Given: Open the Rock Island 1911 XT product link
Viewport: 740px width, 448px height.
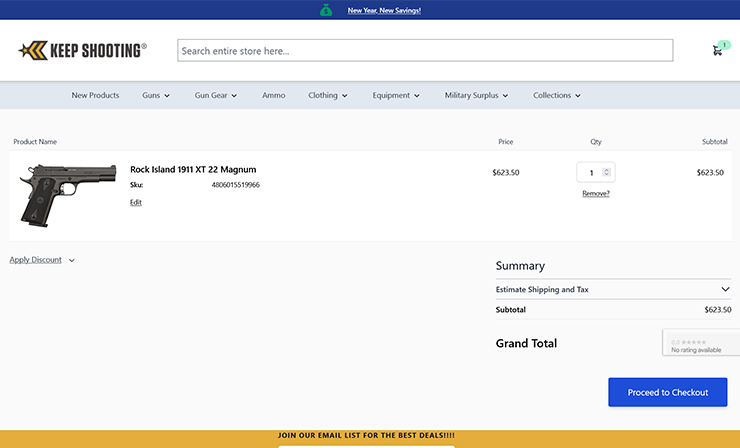Looking at the screenshot, I should coord(193,170).
